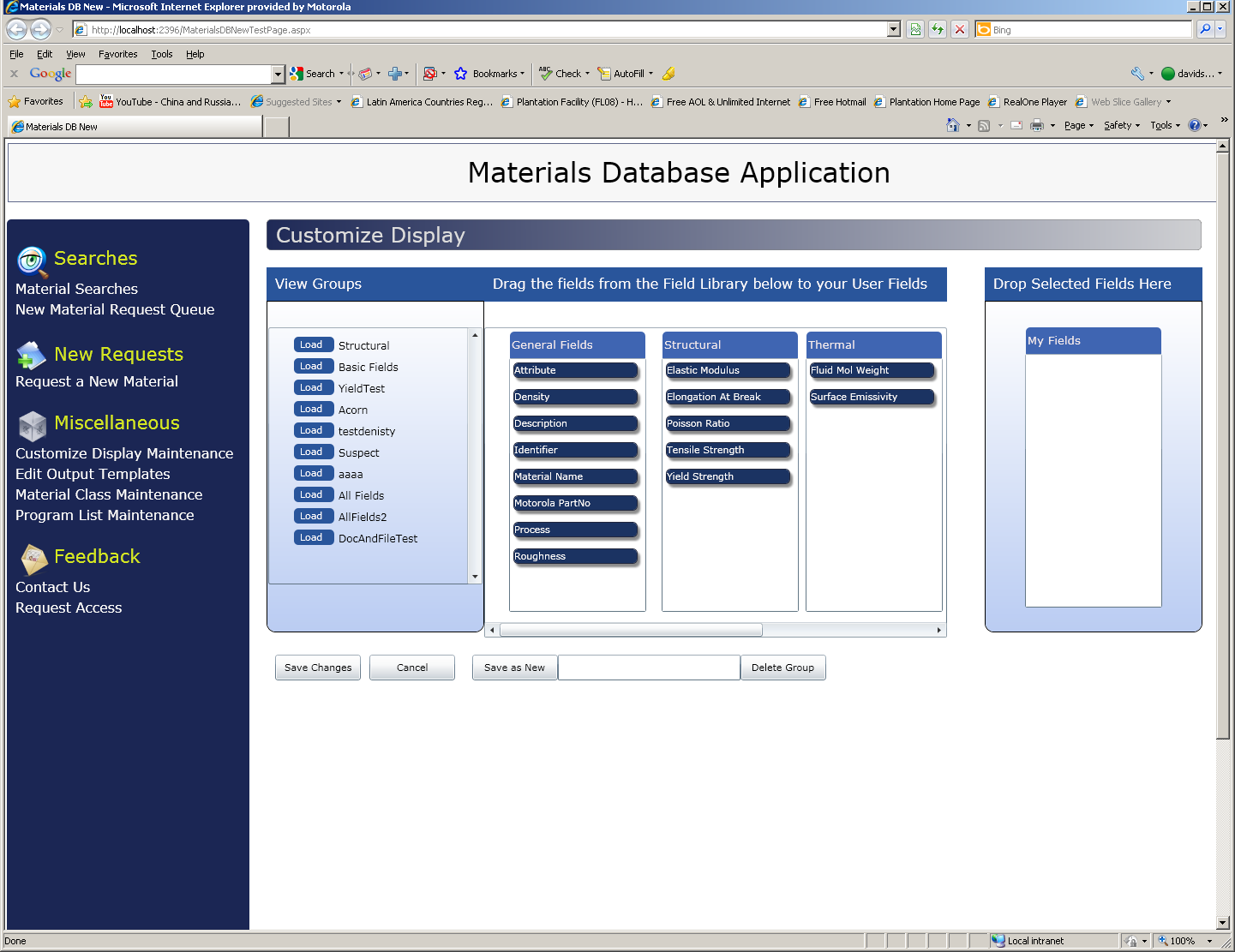Click the Save Changes button
The height and width of the screenshot is (952, 1235).
318,668
